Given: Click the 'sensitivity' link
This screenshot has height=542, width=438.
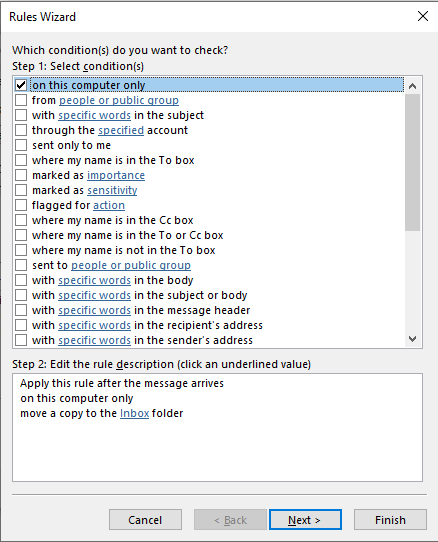Looking at the screenshot, I should 112,190.
